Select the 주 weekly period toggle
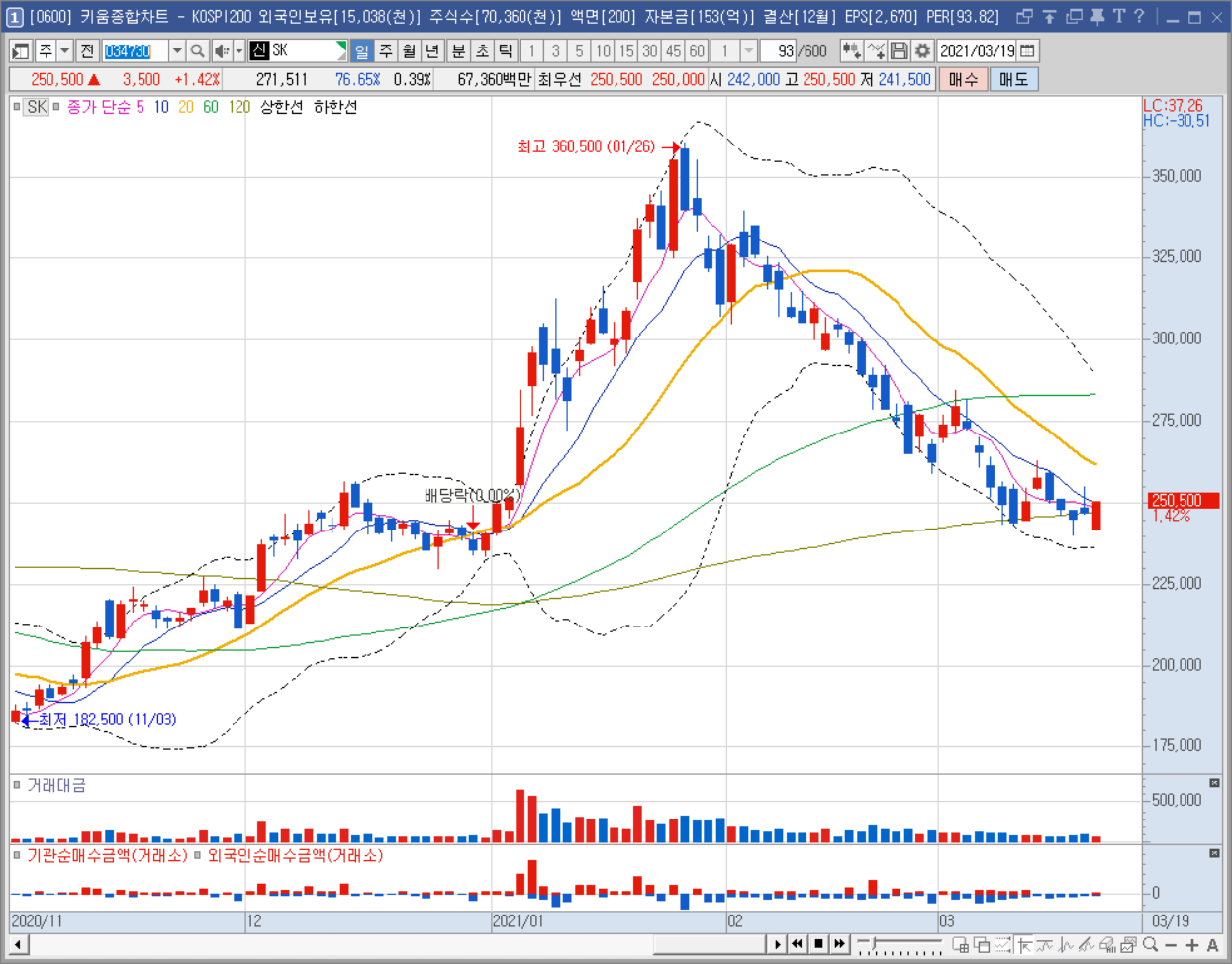This screenshot has height=964, width=1232. 386,50
